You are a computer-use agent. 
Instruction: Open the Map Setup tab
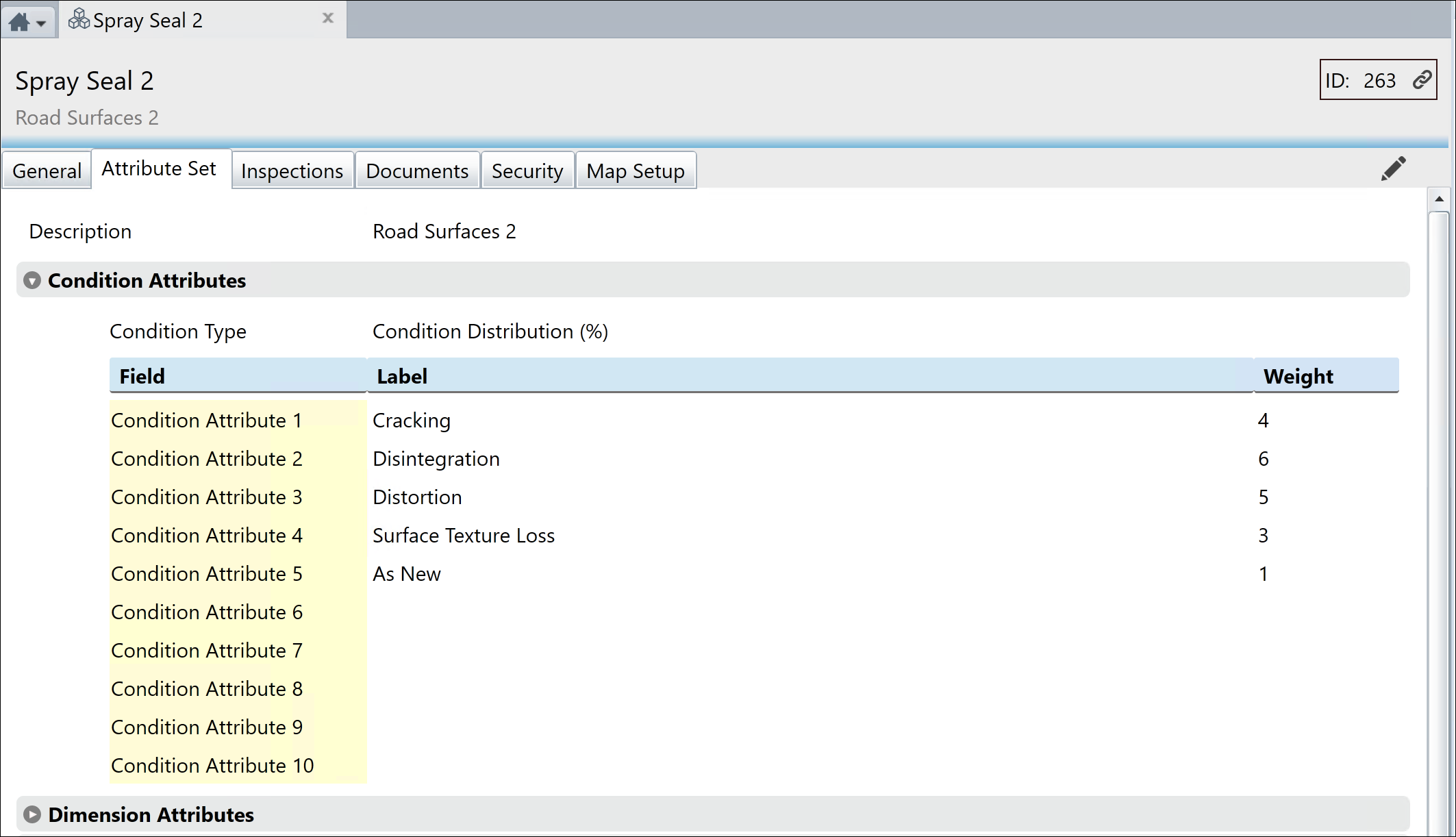pyautogui.click(x=636, y=171)
